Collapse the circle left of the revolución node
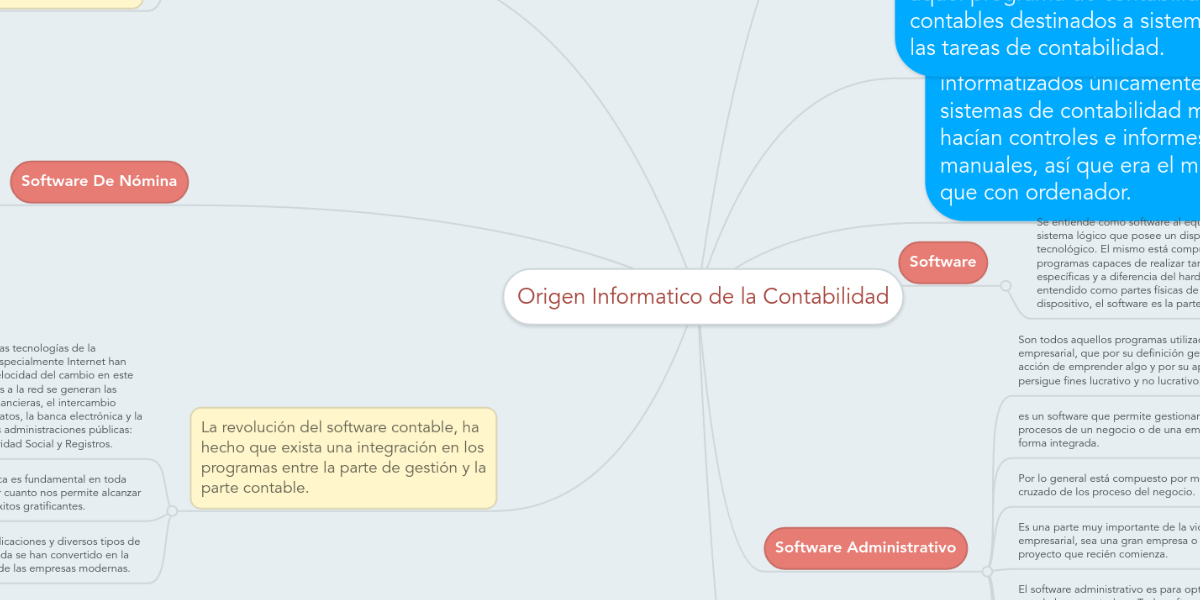Viewport: 1200px width, 600px height. click(172, 511)
